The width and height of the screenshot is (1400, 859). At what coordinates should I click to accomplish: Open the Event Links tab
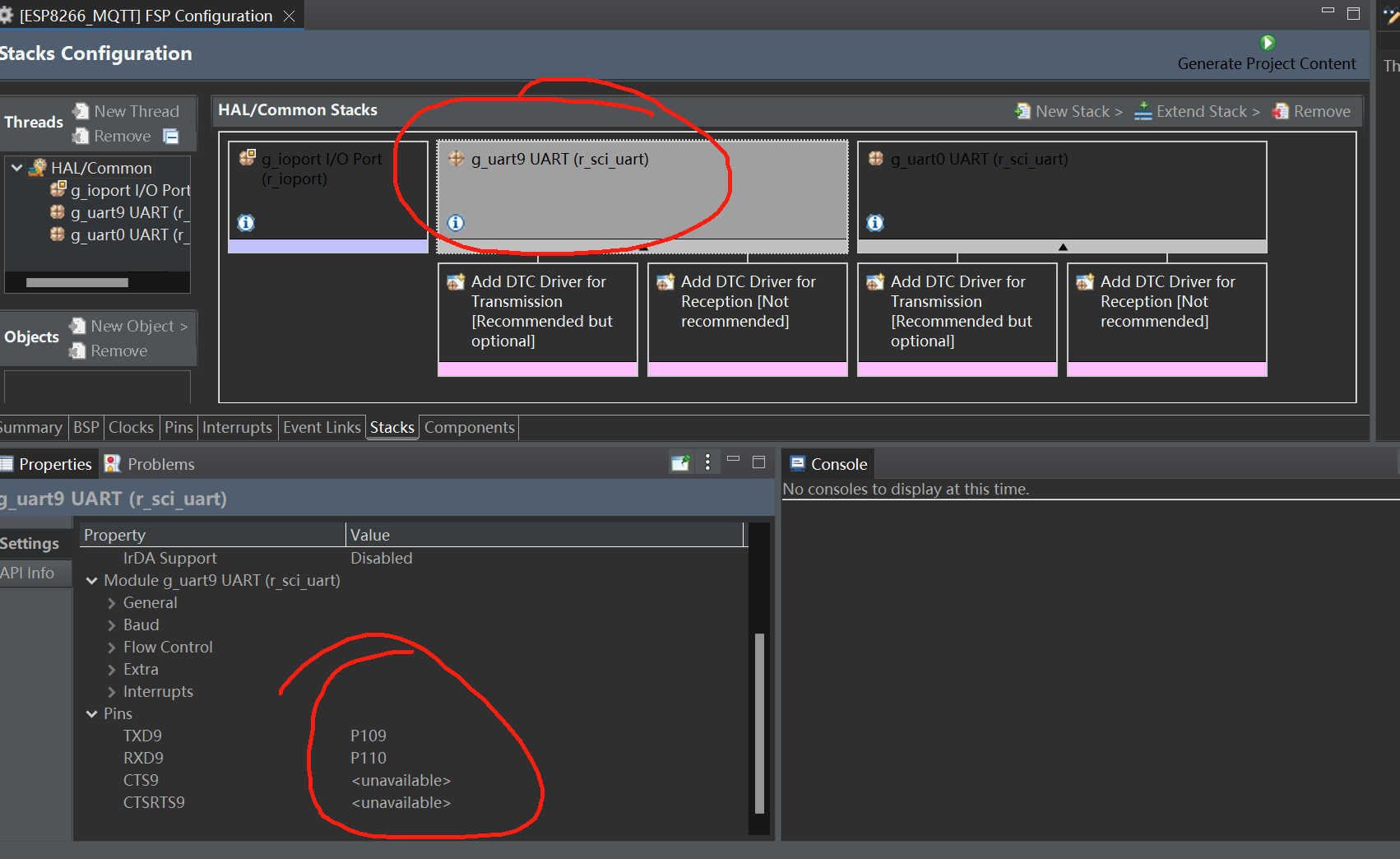coord(322,427)
